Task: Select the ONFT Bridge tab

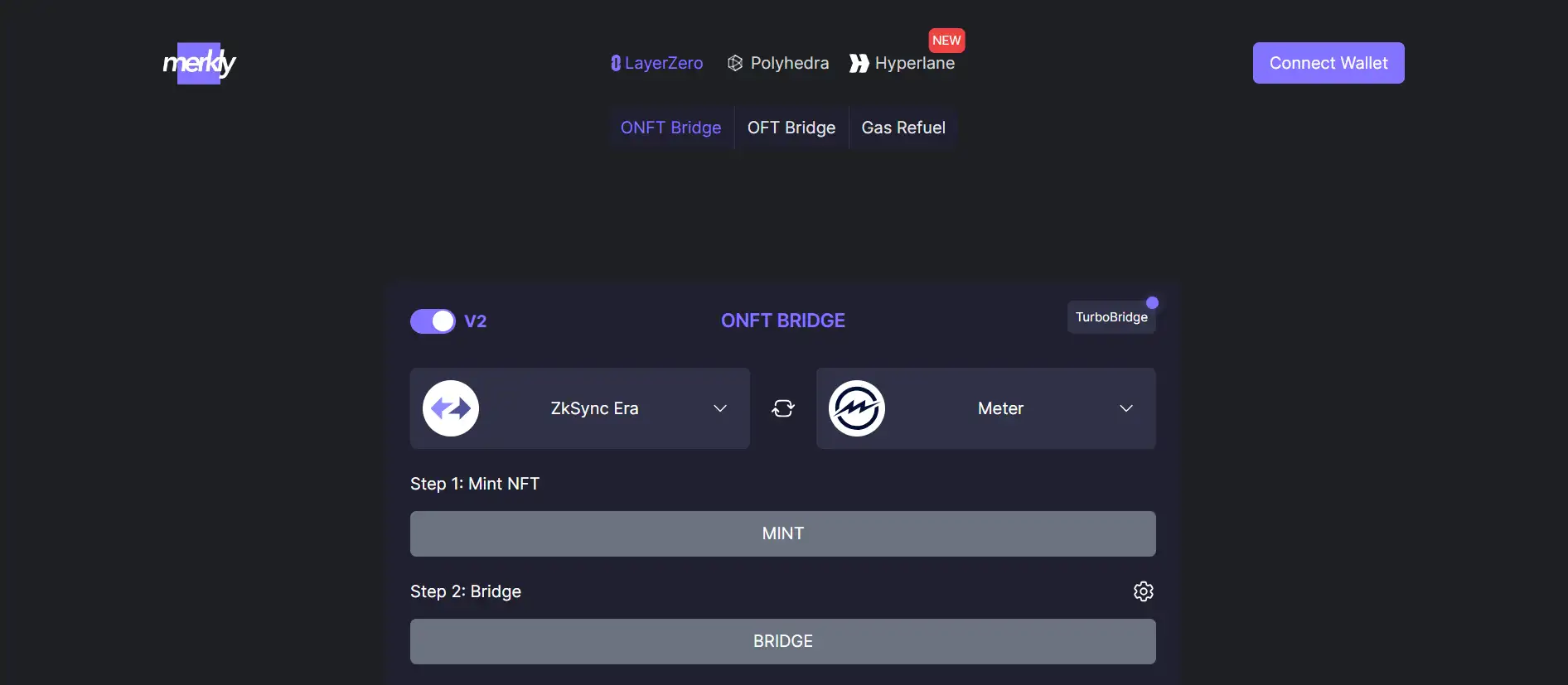Action: [671, 128]
